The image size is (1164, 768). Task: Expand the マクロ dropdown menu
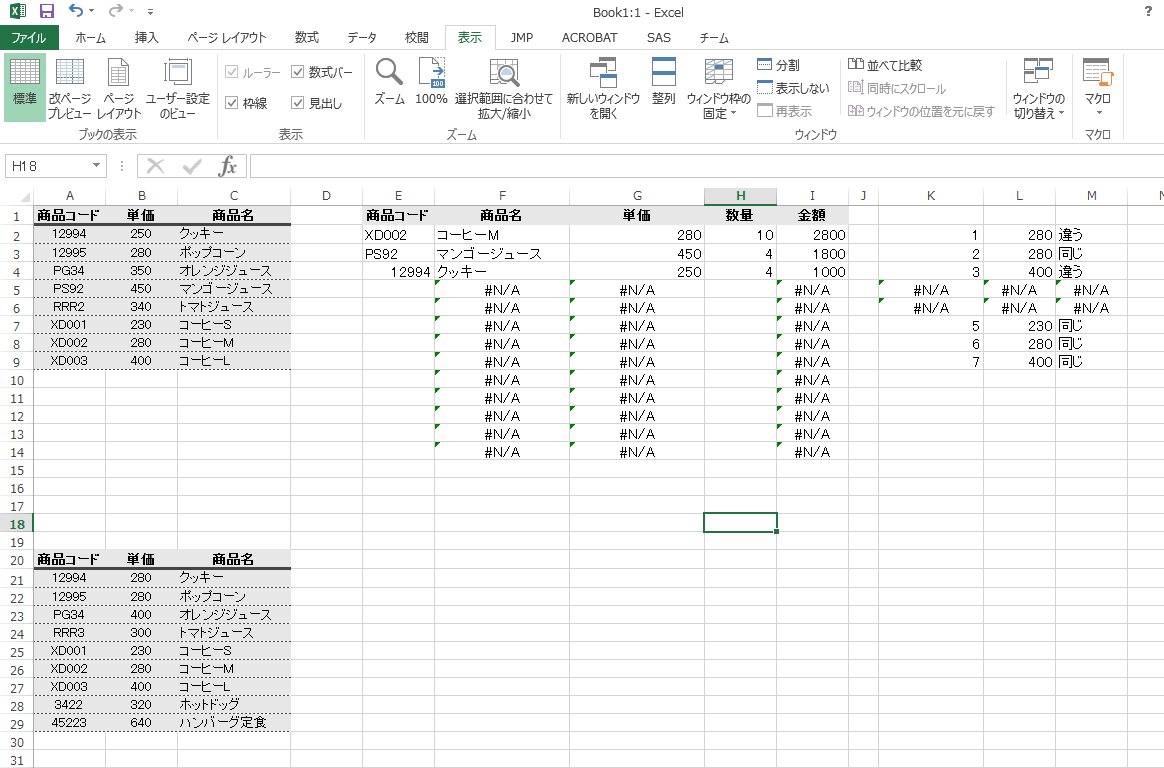point(1097,88)
